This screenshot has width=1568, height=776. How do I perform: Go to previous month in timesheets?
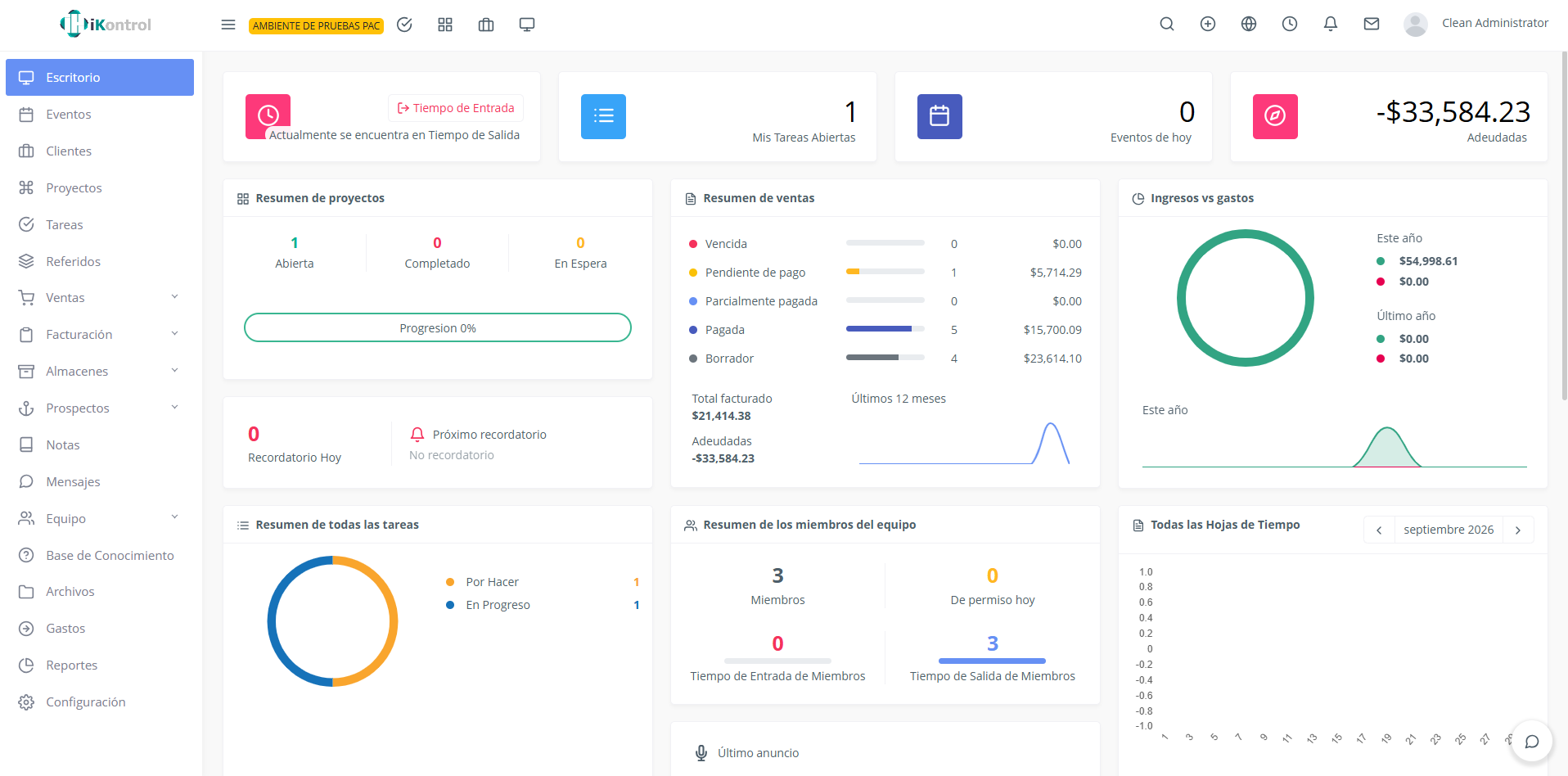1379,530
